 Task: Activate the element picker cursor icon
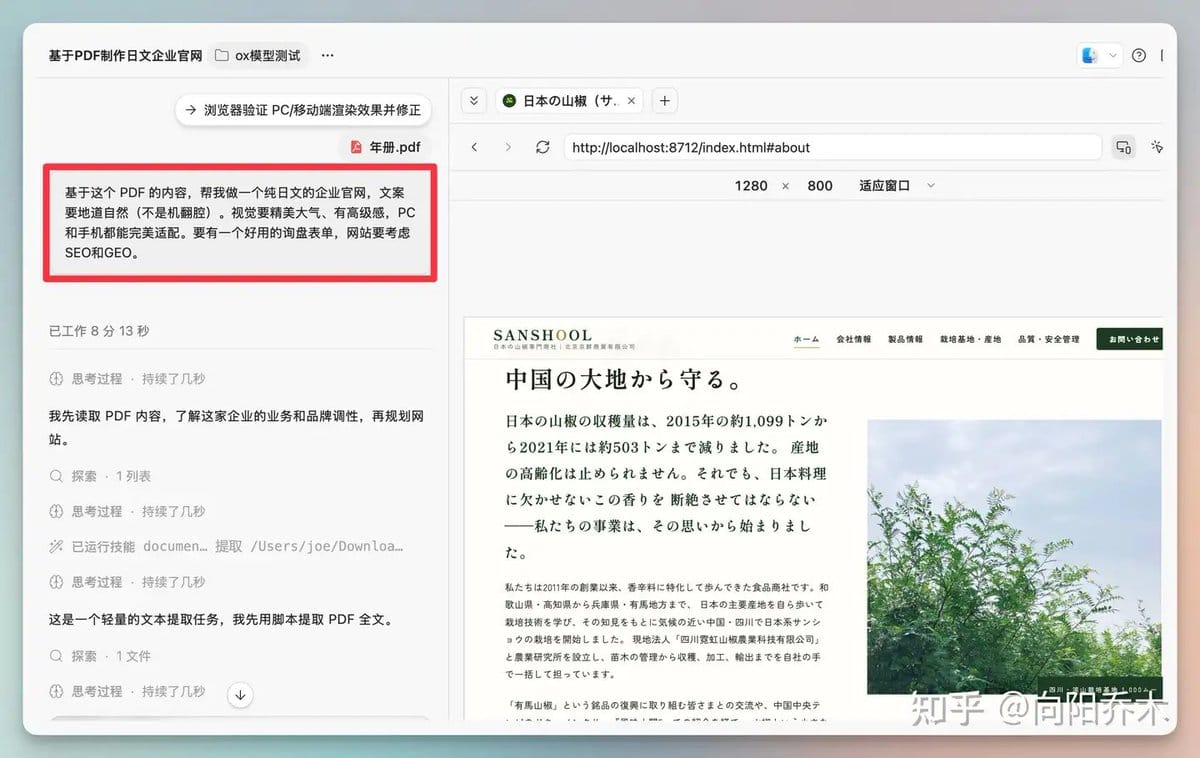1157,147
